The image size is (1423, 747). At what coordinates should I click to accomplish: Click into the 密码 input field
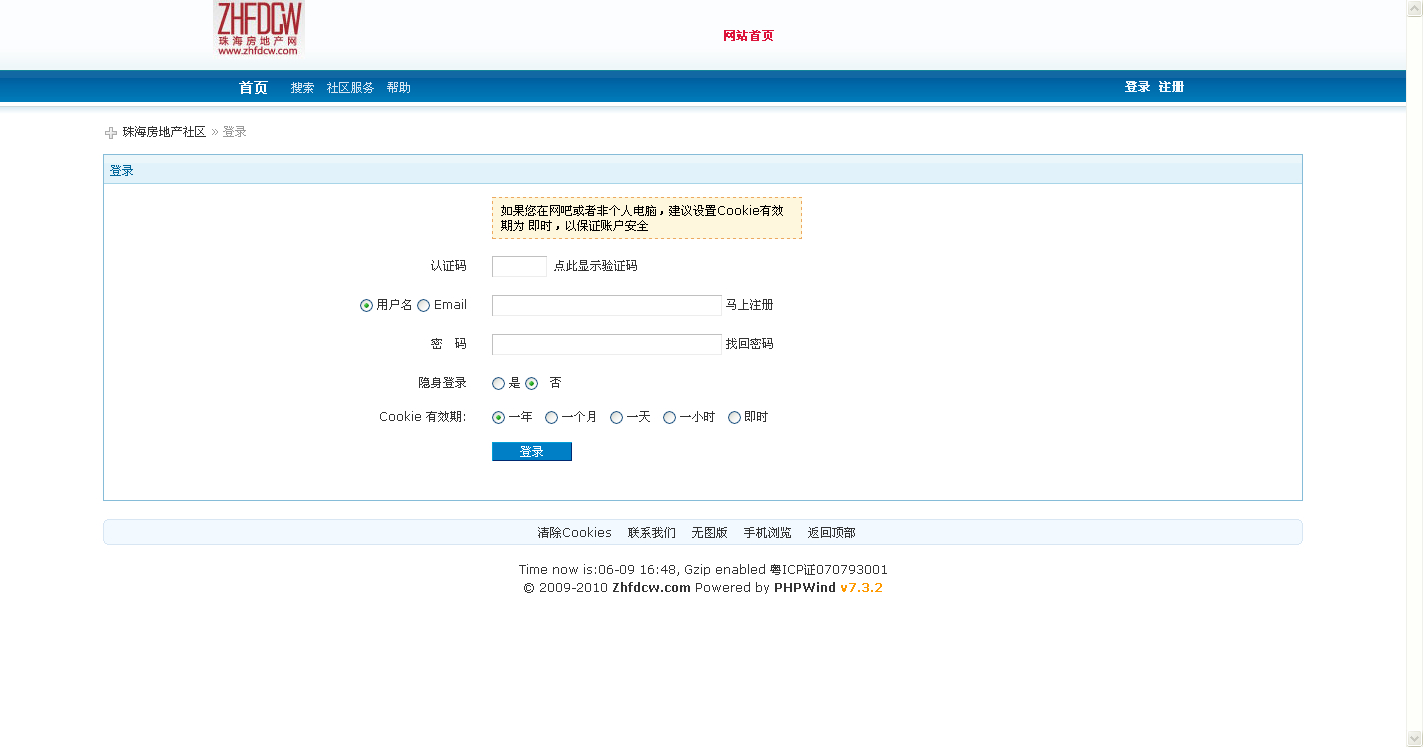coord(606,345)
